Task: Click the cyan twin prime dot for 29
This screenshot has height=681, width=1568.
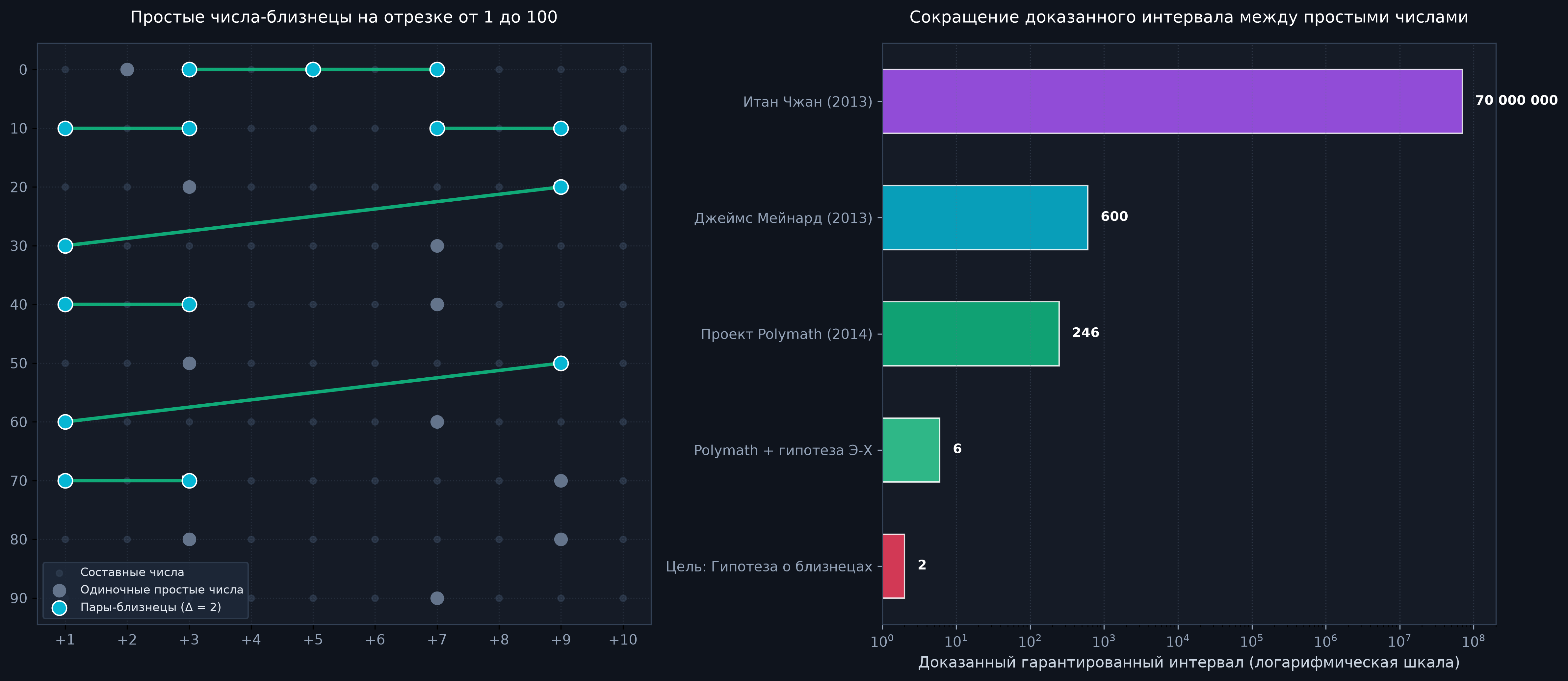Action: click(x=561, y=187)
